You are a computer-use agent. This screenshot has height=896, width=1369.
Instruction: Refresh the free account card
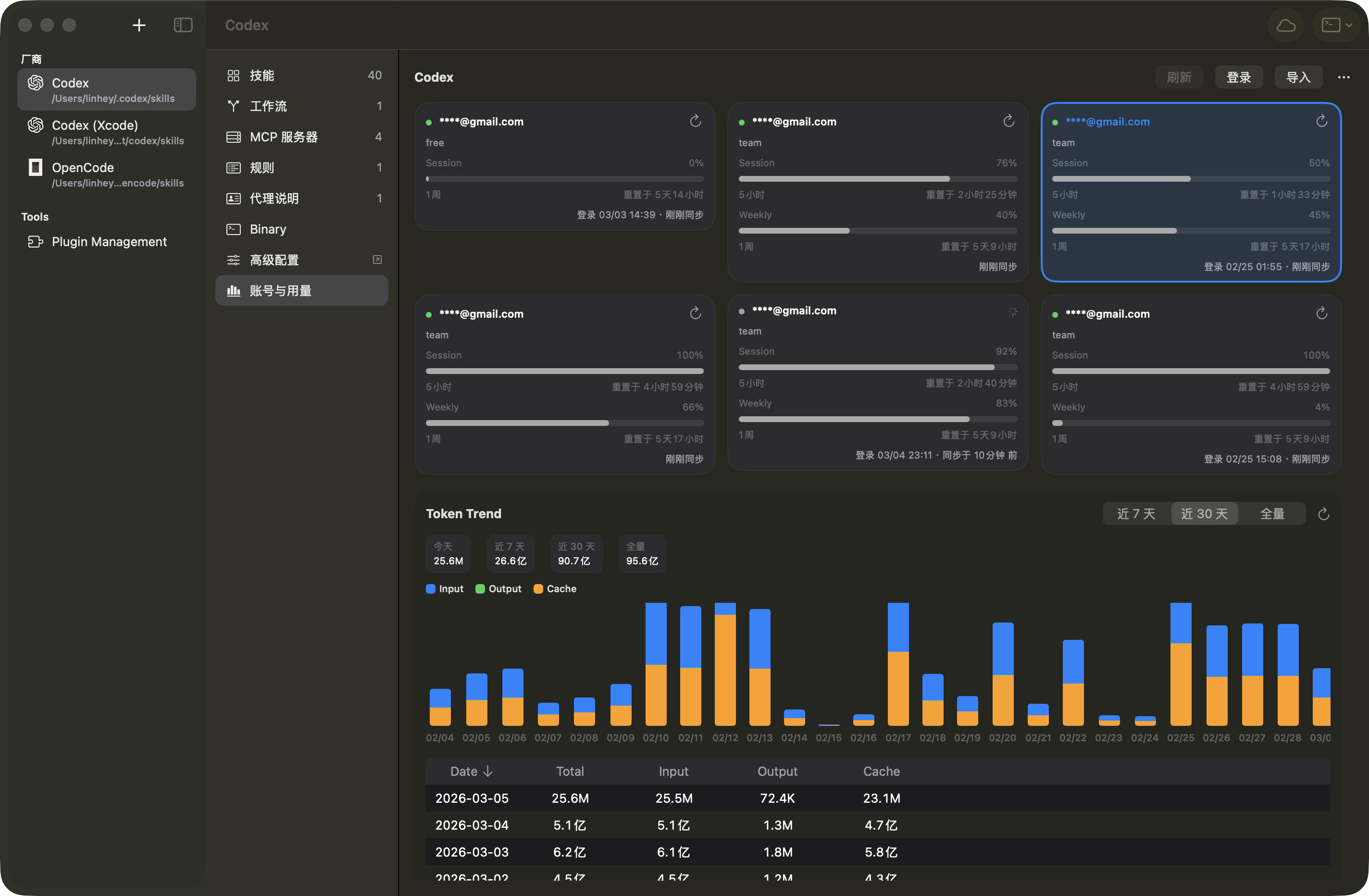point(696,121)
